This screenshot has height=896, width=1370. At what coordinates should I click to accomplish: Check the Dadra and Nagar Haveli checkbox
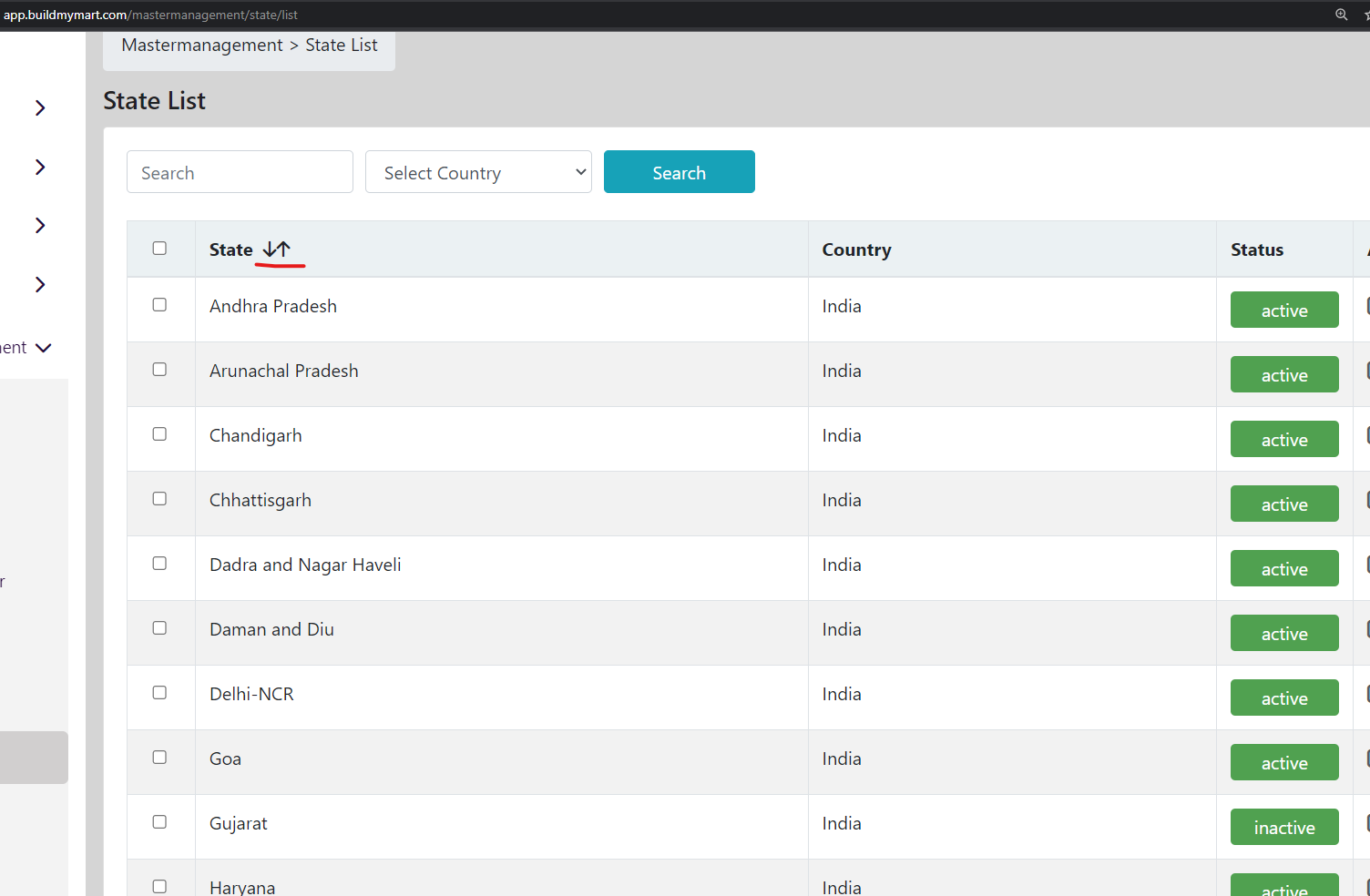[159, 564]
